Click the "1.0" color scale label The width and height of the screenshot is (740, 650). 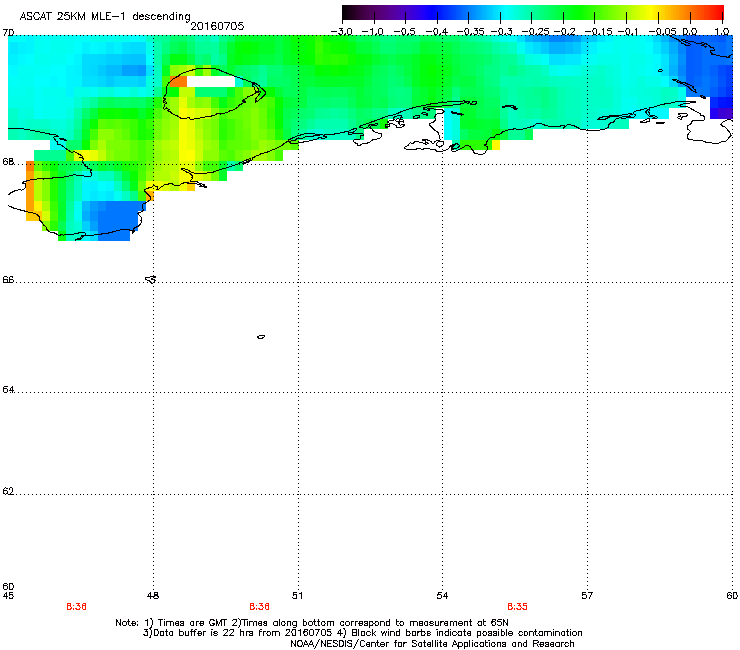[722, 32]
